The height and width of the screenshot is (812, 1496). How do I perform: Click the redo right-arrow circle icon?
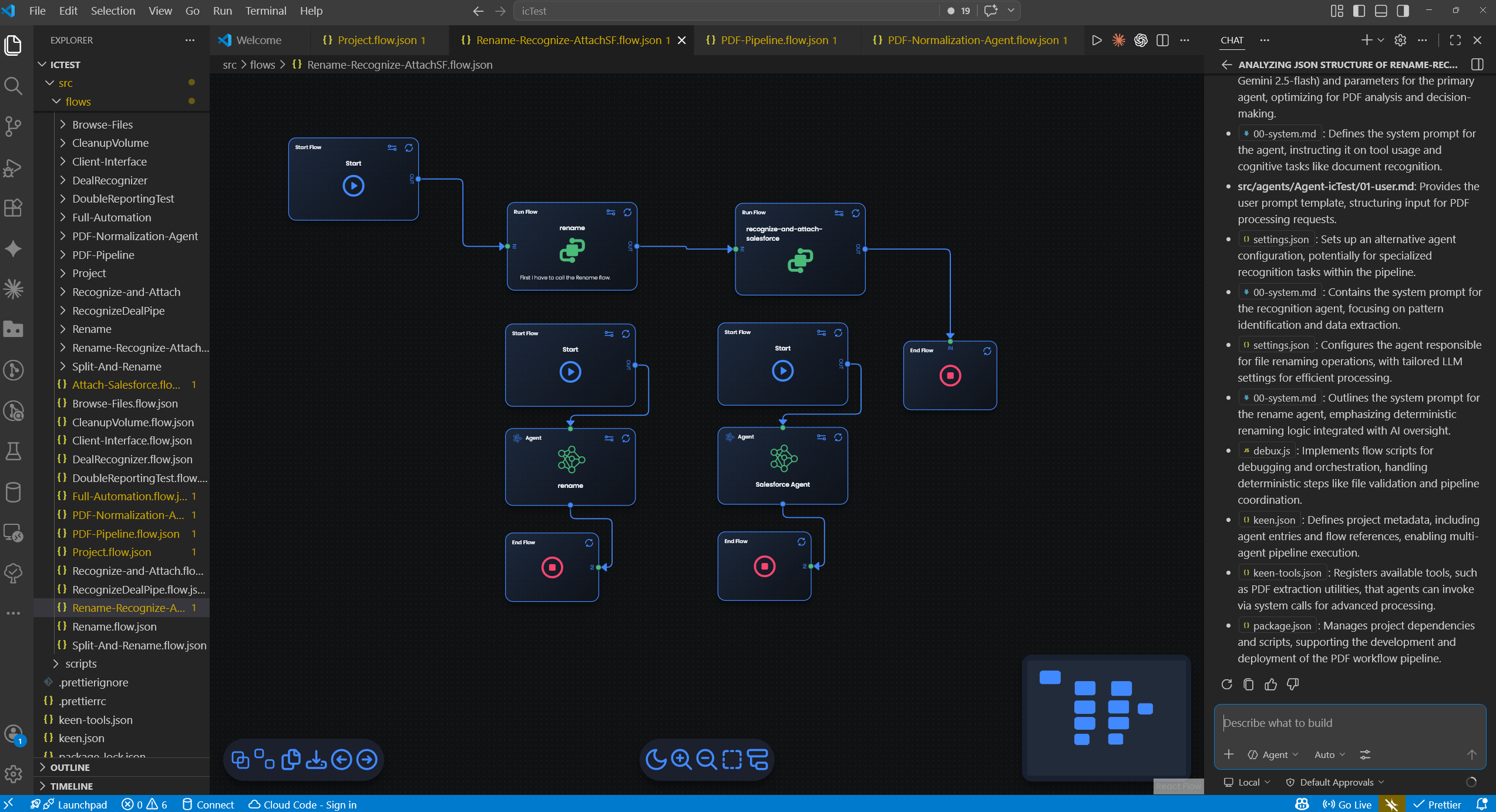(x=367, y=760)
